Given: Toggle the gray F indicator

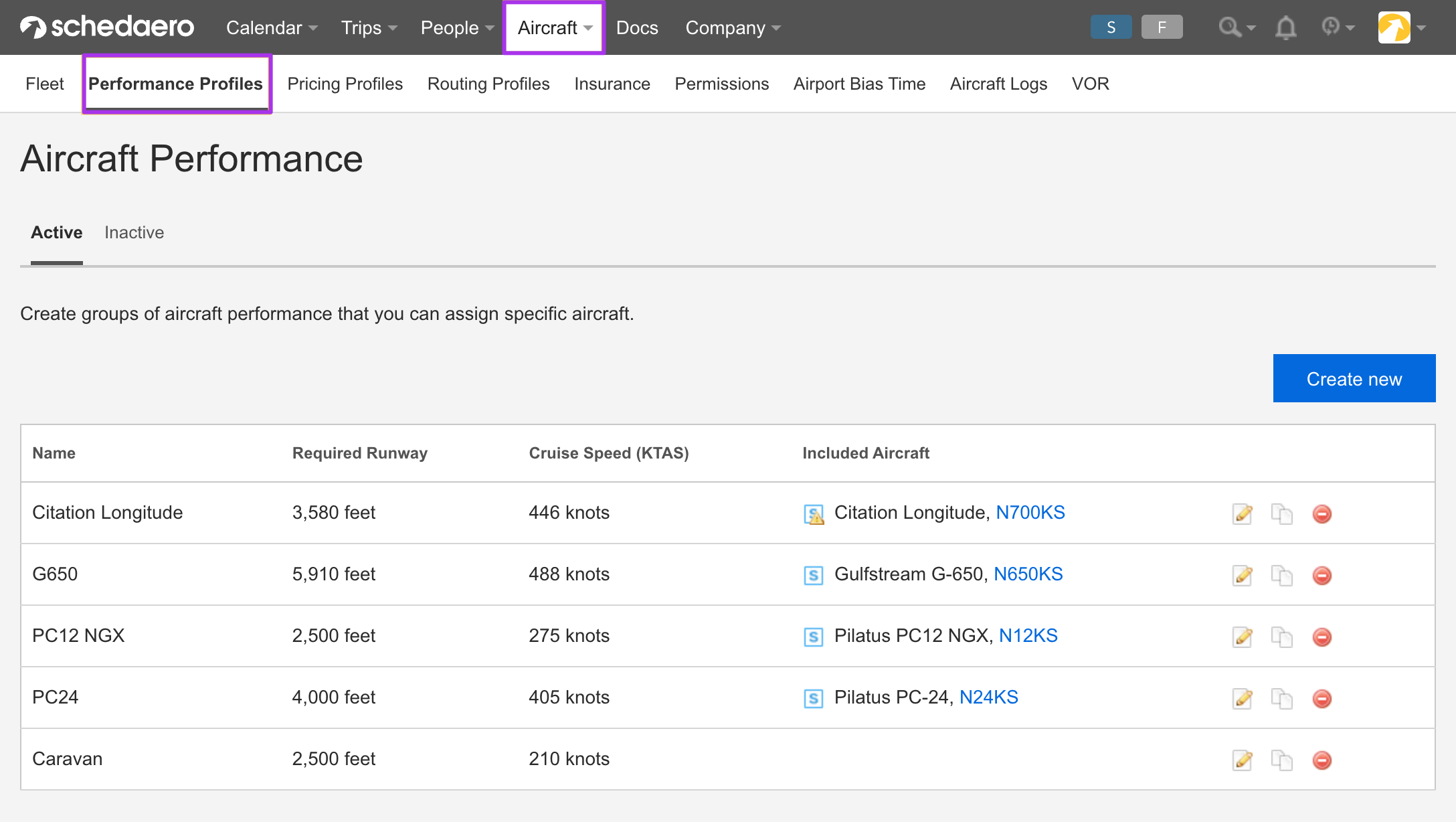Looking at the screenshot, I should point(1162,27).
